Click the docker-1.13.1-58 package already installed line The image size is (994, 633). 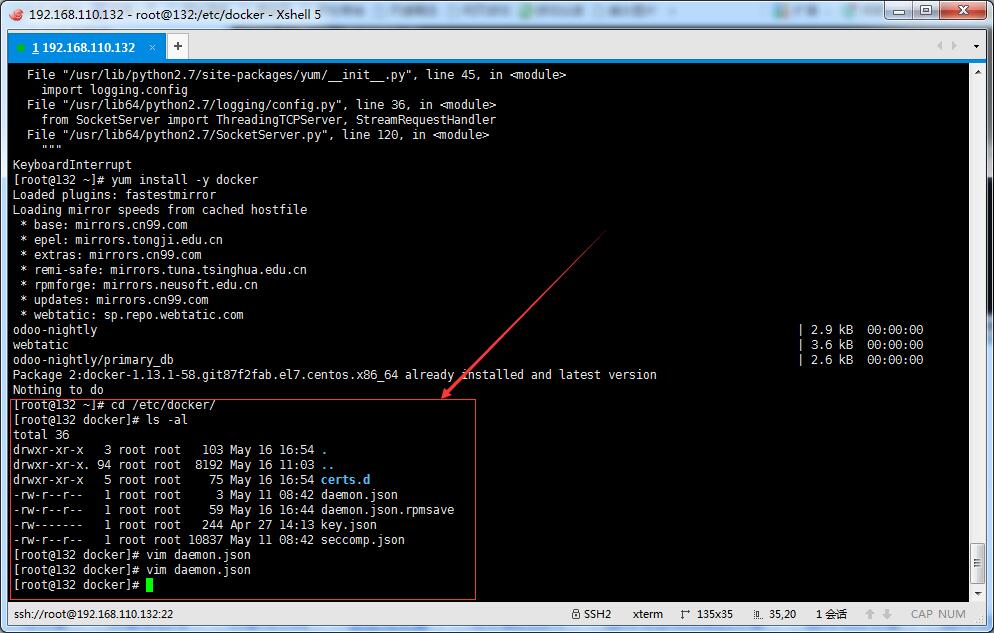[335, 375]
